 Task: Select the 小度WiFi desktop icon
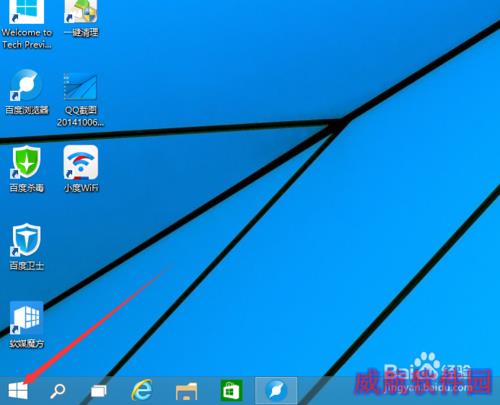[x=81, y=169]
